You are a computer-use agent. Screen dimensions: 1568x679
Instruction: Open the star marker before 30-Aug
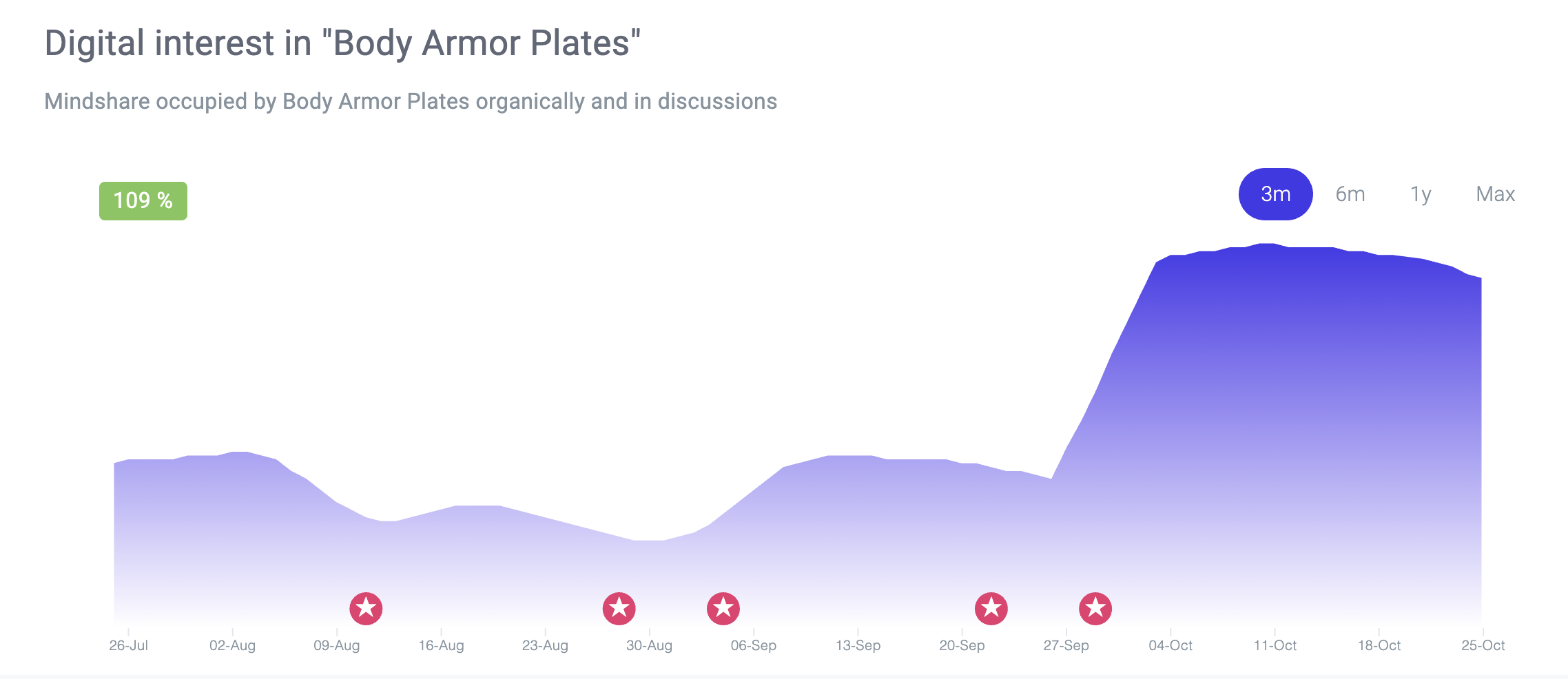pos(619,609)
